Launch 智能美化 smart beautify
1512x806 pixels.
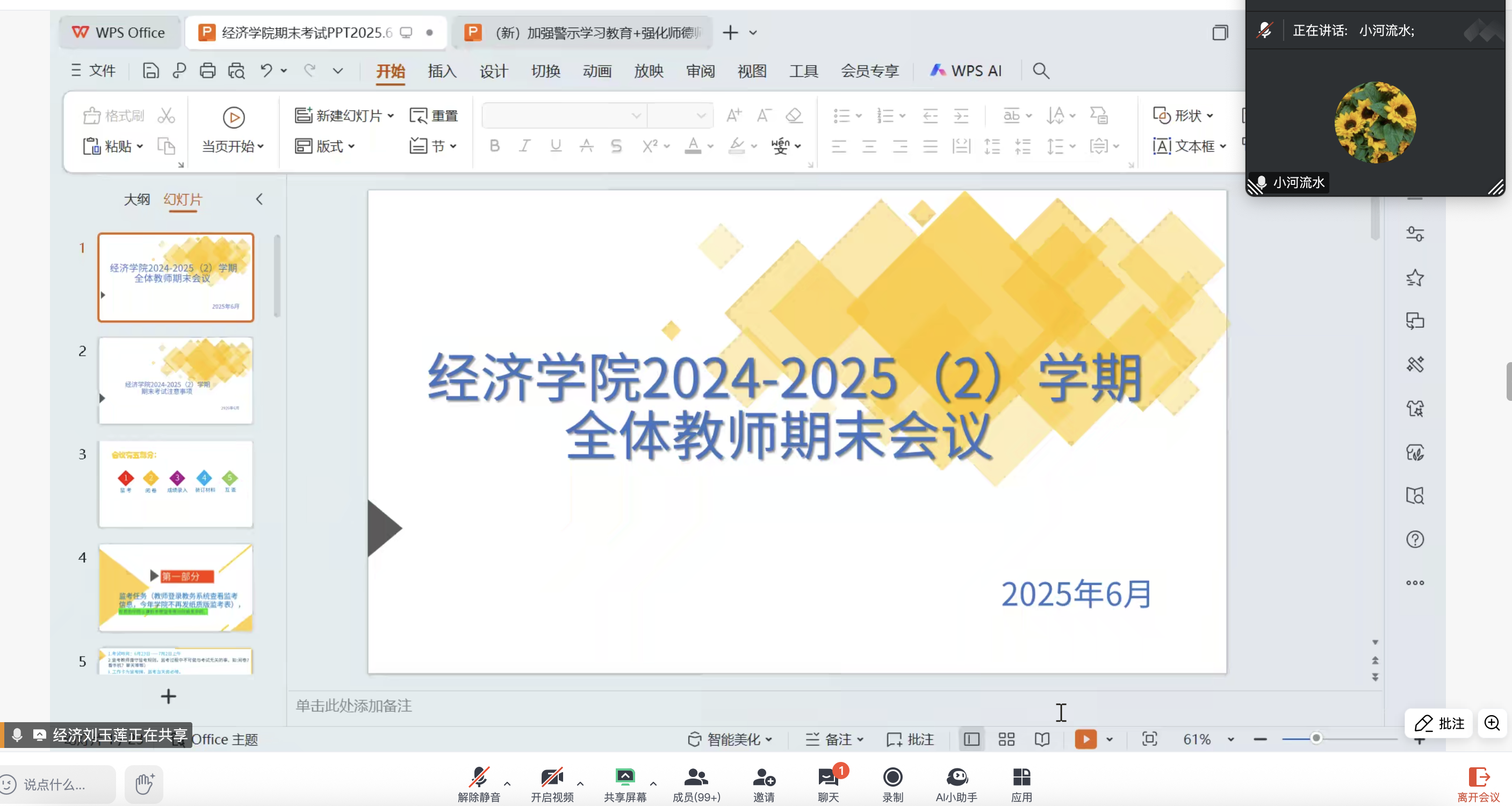coord(730,740)
